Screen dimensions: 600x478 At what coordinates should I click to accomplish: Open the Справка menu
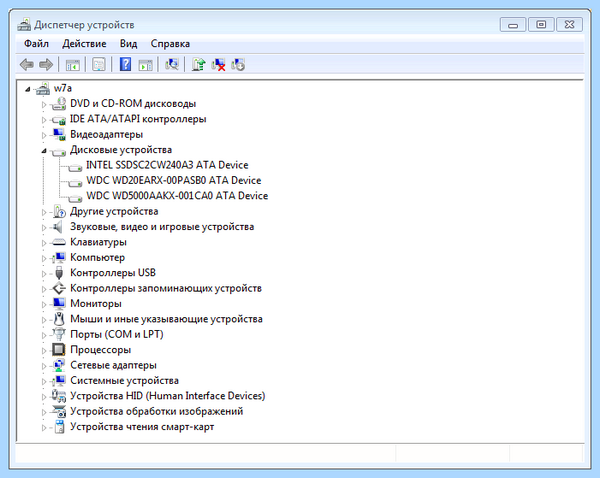(x=170, y=44)
